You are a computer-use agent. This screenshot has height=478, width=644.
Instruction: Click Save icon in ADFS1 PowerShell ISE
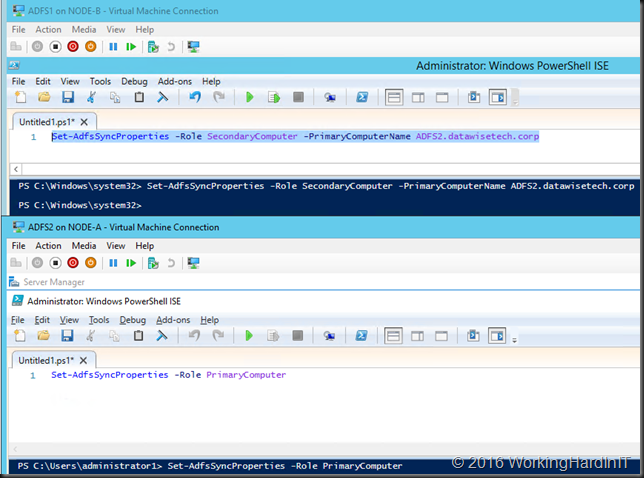pyautogui.click(x=68, y=97)
